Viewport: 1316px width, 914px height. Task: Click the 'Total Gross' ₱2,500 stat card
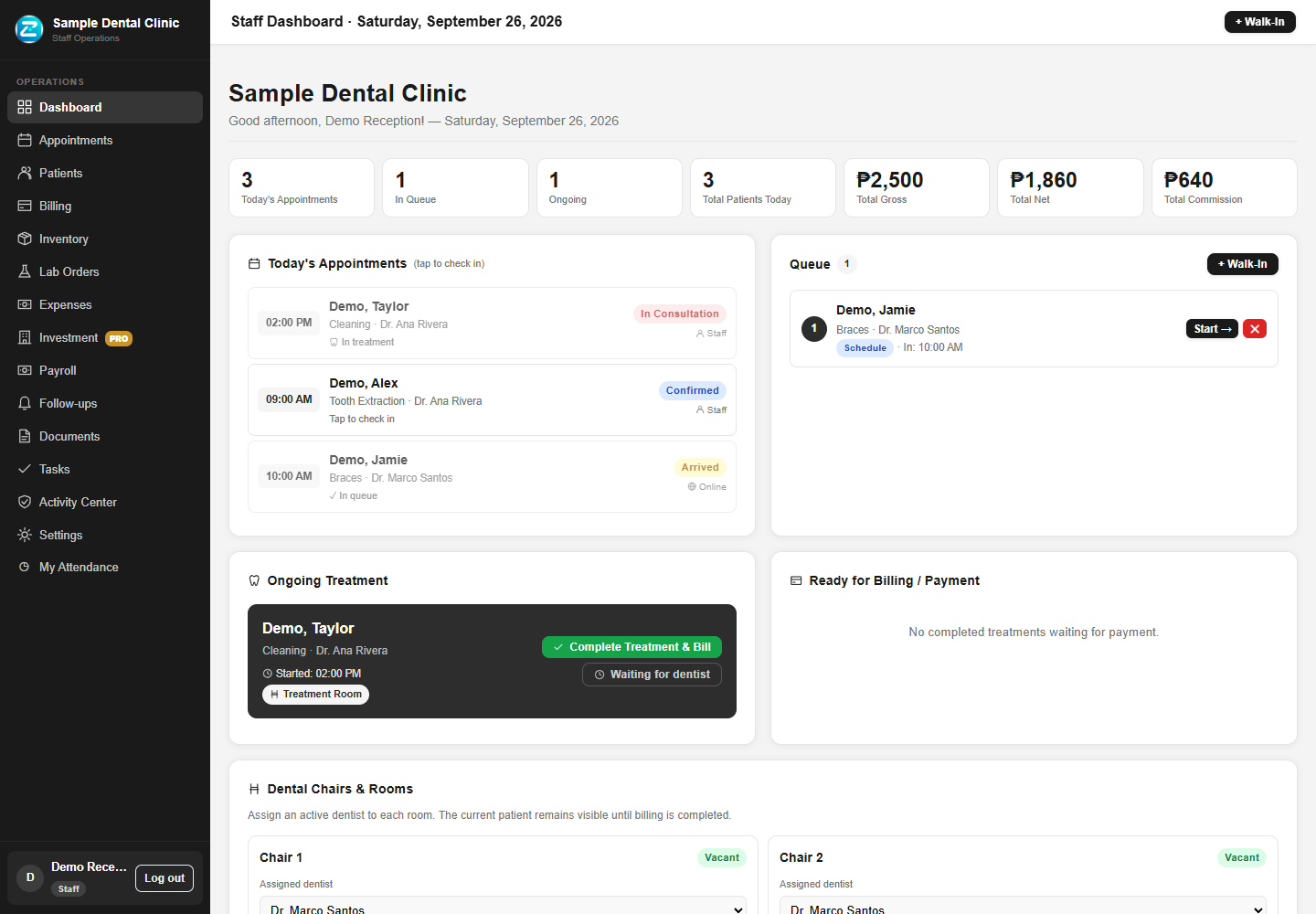[x=917, y=188]
